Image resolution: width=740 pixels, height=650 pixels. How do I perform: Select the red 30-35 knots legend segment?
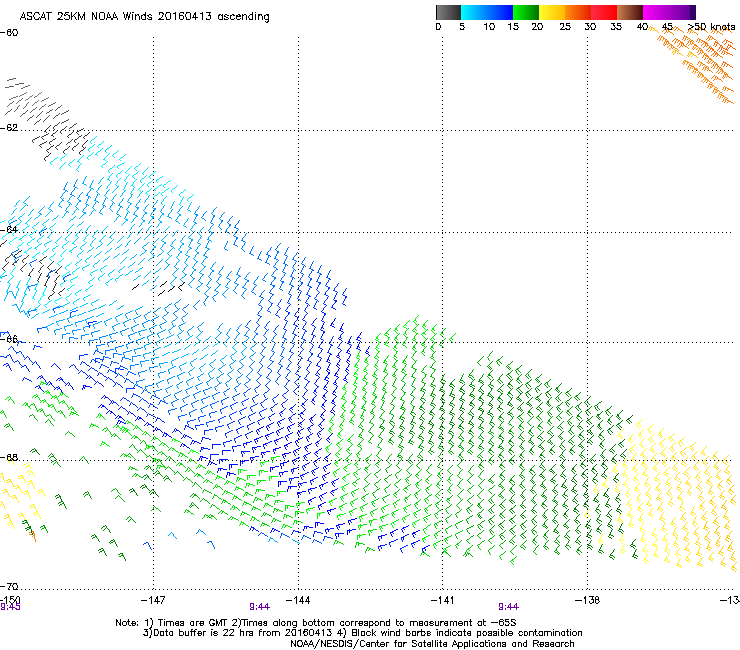(604, 12)
